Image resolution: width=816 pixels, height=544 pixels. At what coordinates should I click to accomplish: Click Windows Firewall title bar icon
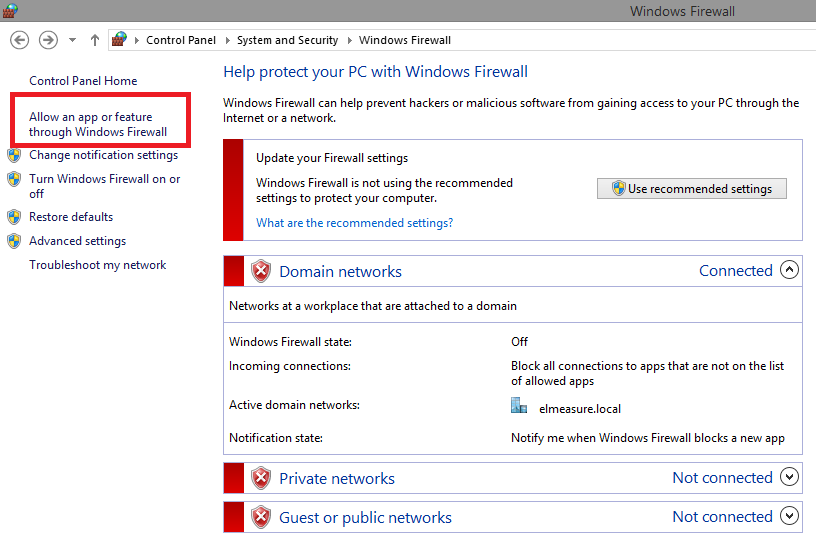[10, 10]
